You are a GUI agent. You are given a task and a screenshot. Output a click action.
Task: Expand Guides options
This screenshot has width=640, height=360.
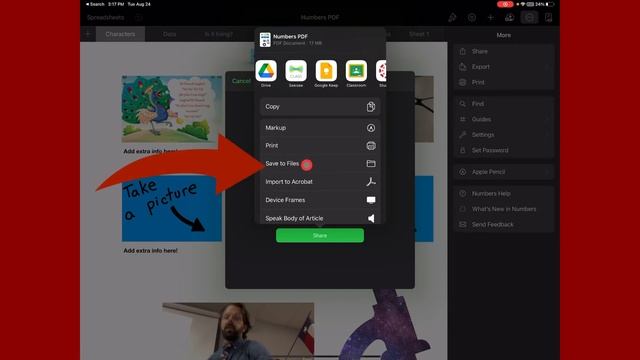point(504,119)
